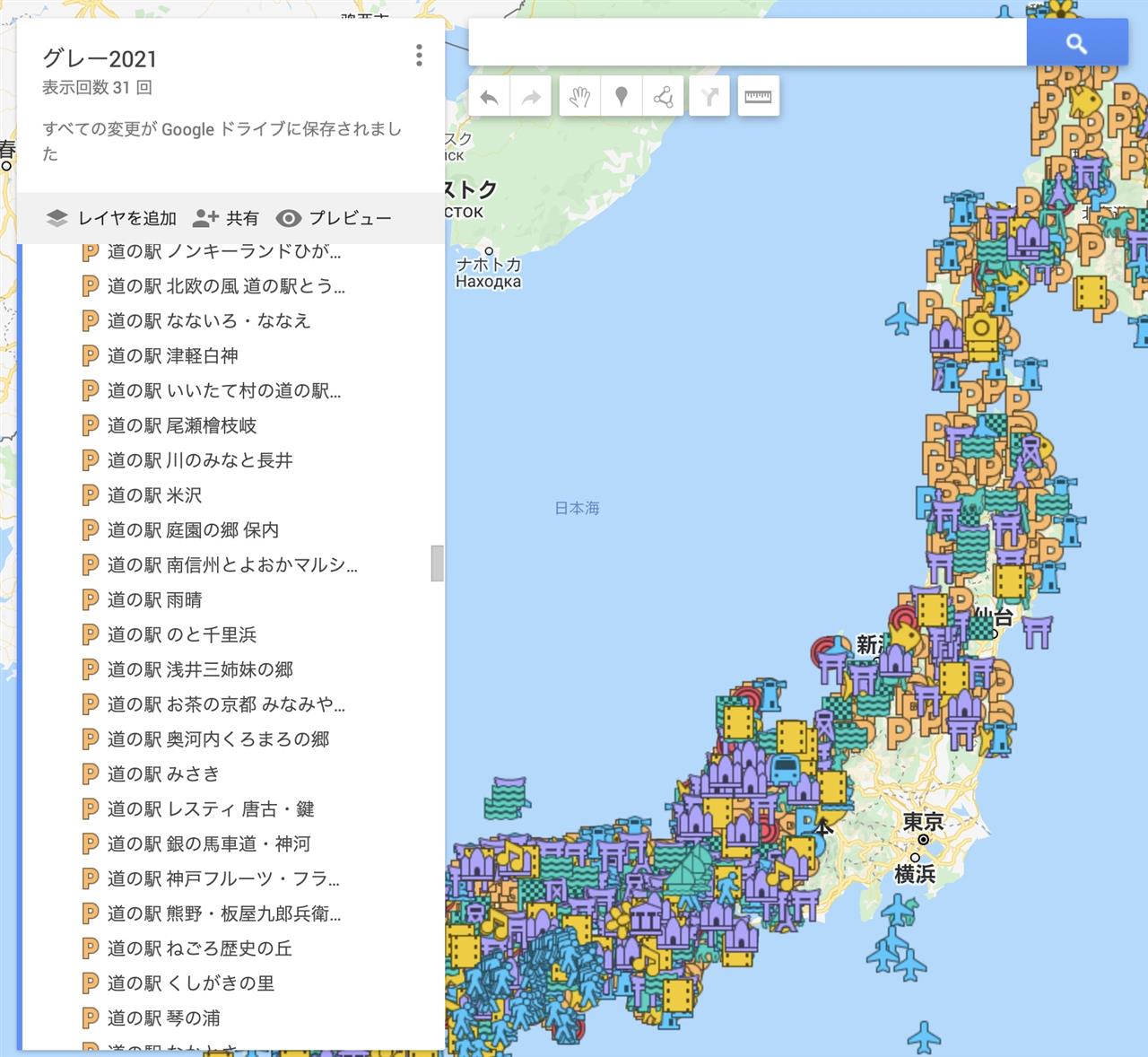This screenshot has width=1148, height=1057.
Task: Click the プレビュー button label
Action: coord(350,218)
